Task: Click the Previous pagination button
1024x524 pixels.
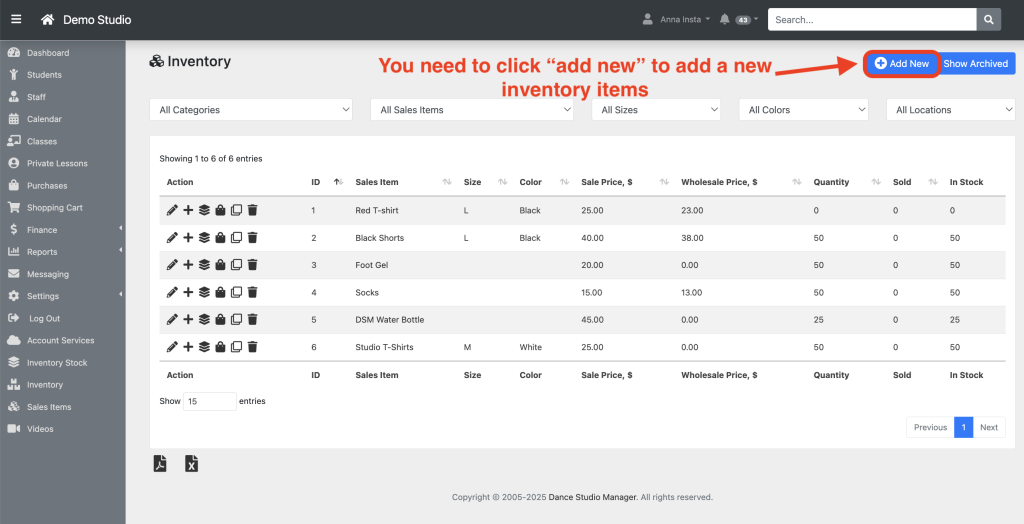Action: click(x=930, y=427)
